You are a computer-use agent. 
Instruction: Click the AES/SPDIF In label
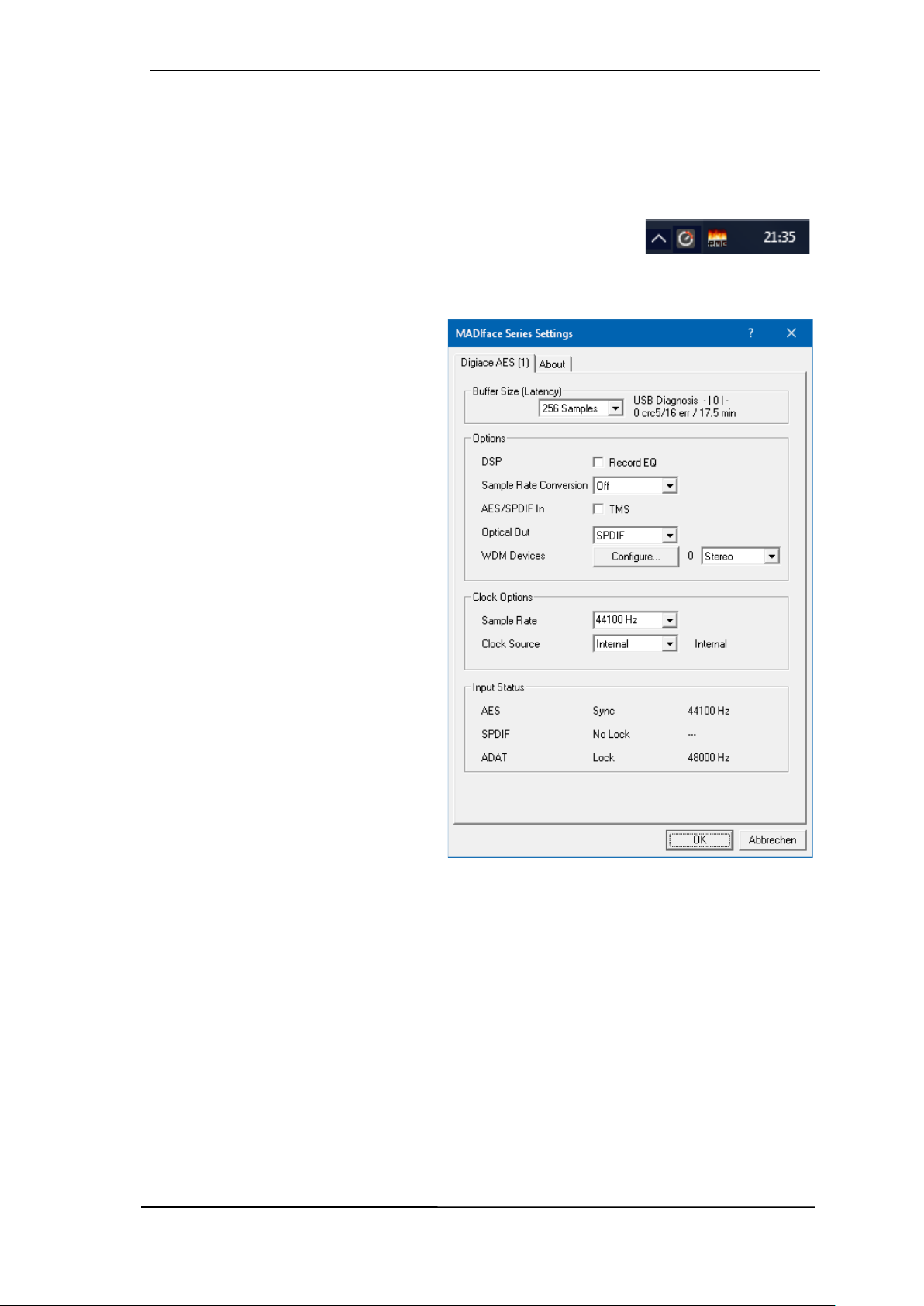[x=513, y=509]
